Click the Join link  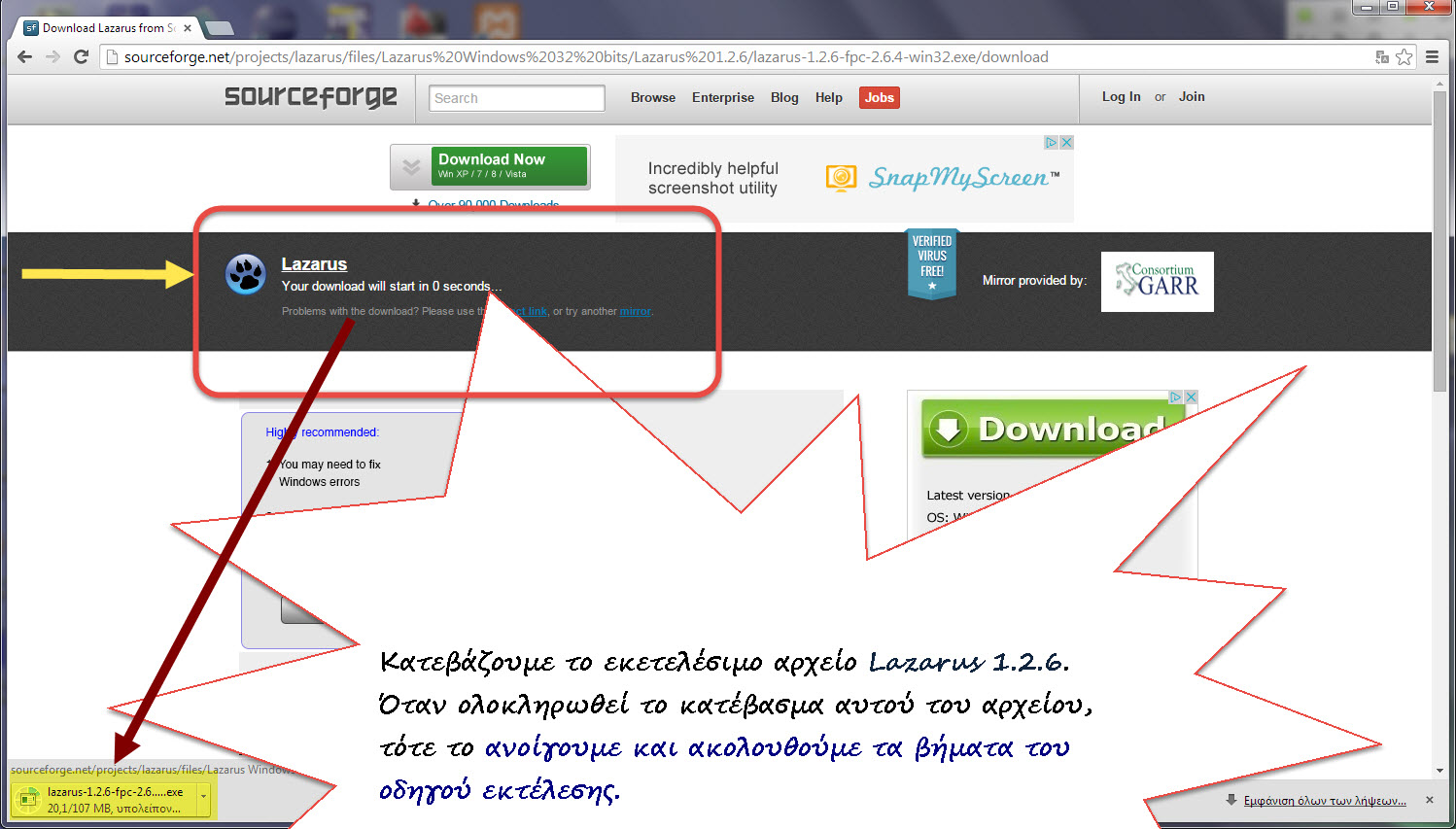1192,96
